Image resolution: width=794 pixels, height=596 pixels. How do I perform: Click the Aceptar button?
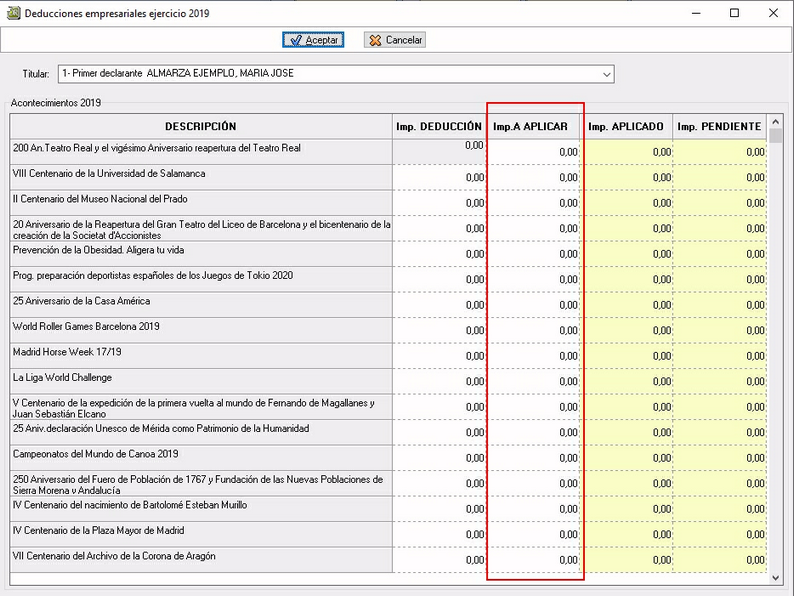pos(313,40)
